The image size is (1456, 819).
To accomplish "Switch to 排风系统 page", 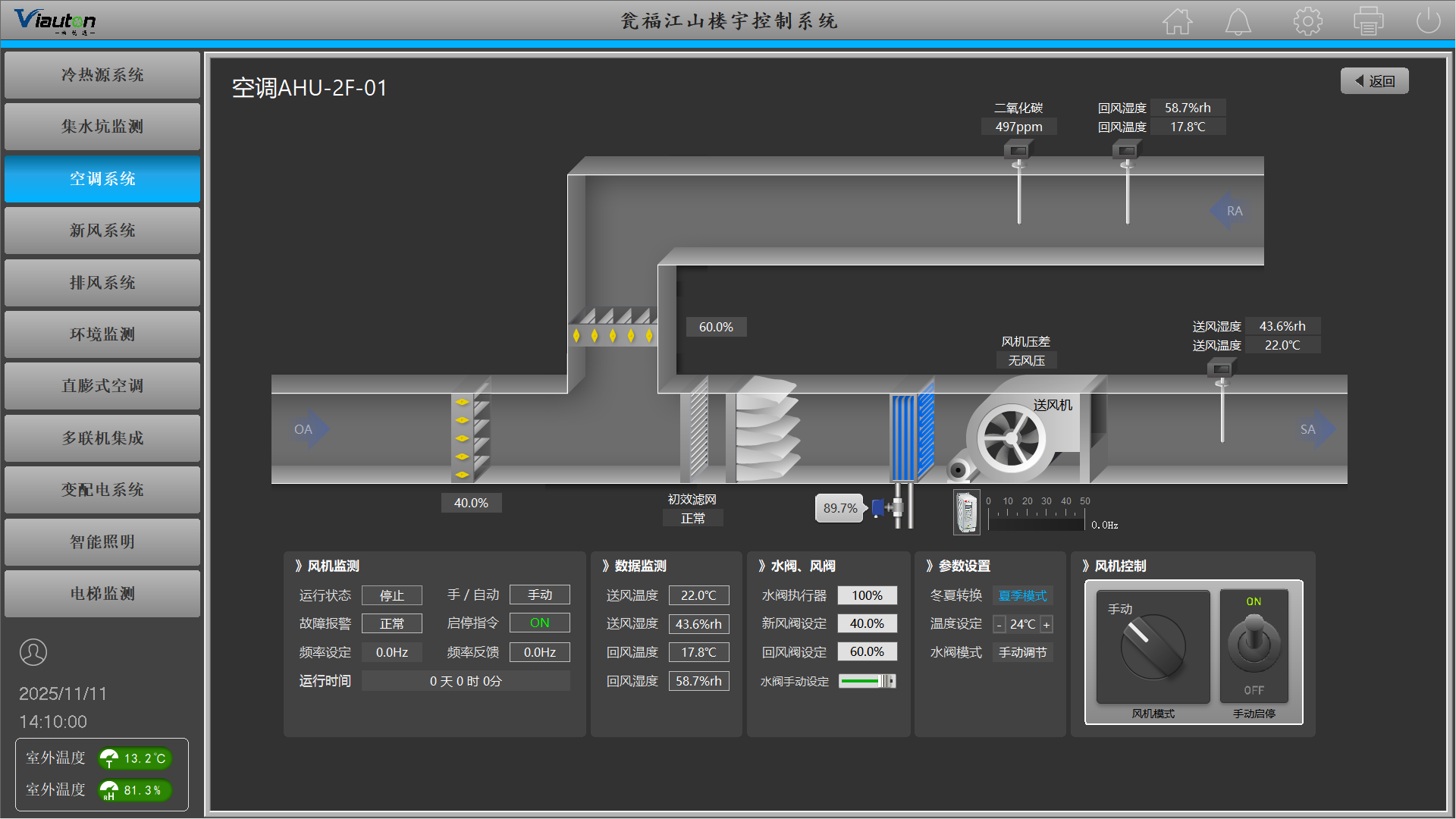I will pos(102,283).
